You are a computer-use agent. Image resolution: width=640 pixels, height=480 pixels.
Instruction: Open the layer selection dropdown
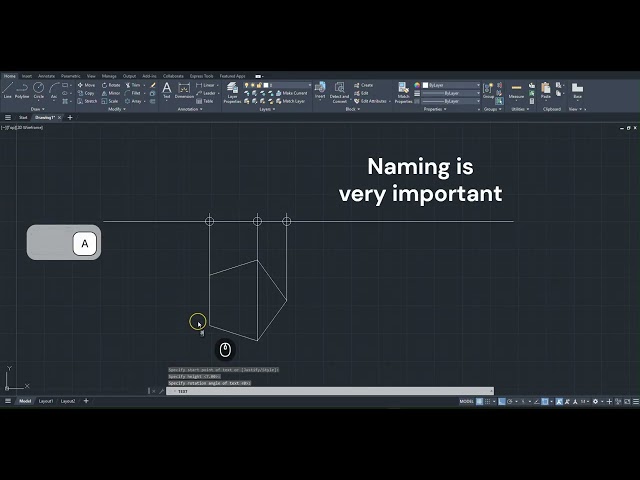(278, 85)
